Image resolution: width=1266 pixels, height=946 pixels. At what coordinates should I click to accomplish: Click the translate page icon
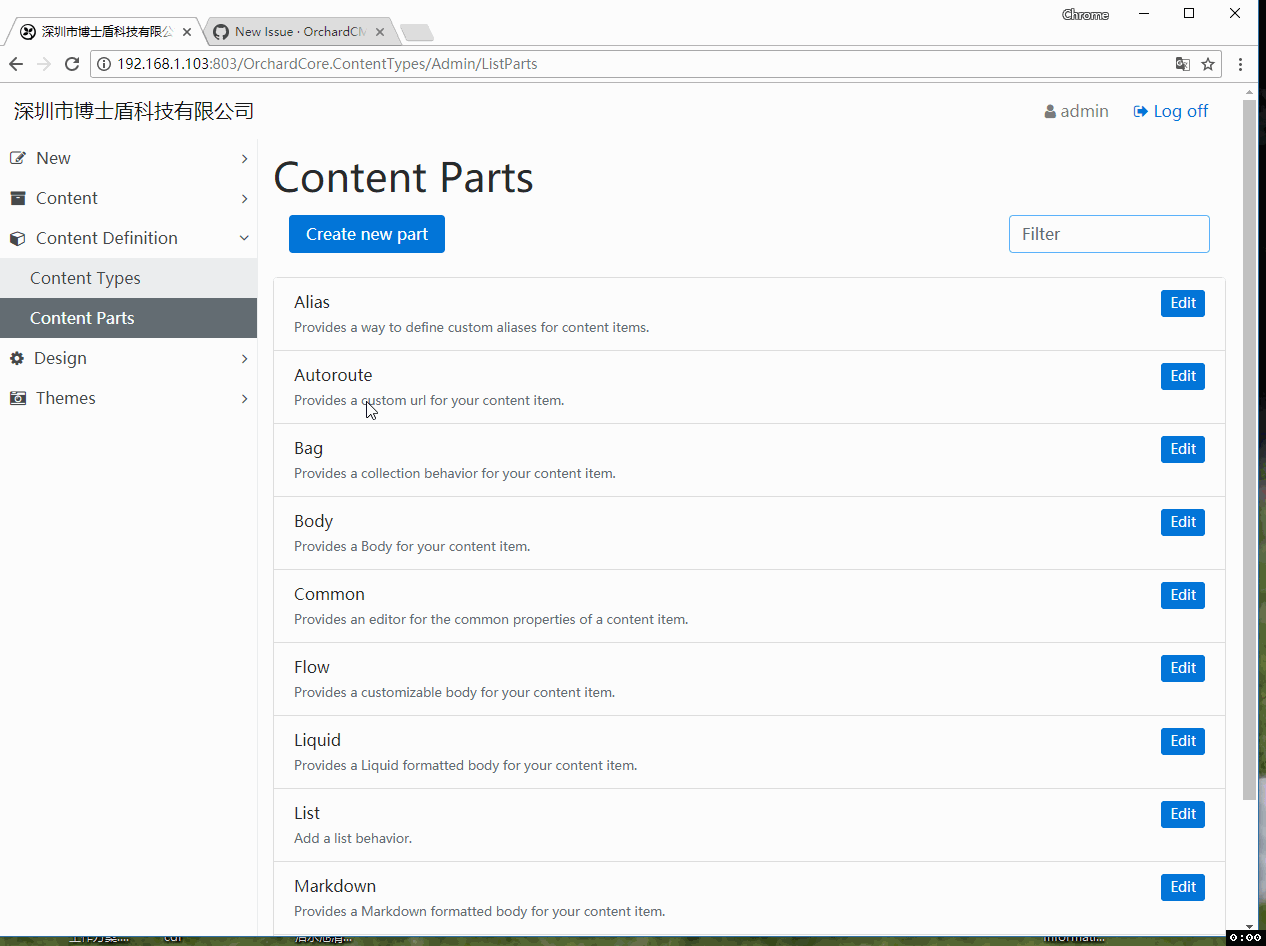click(x=1183, y=64)
